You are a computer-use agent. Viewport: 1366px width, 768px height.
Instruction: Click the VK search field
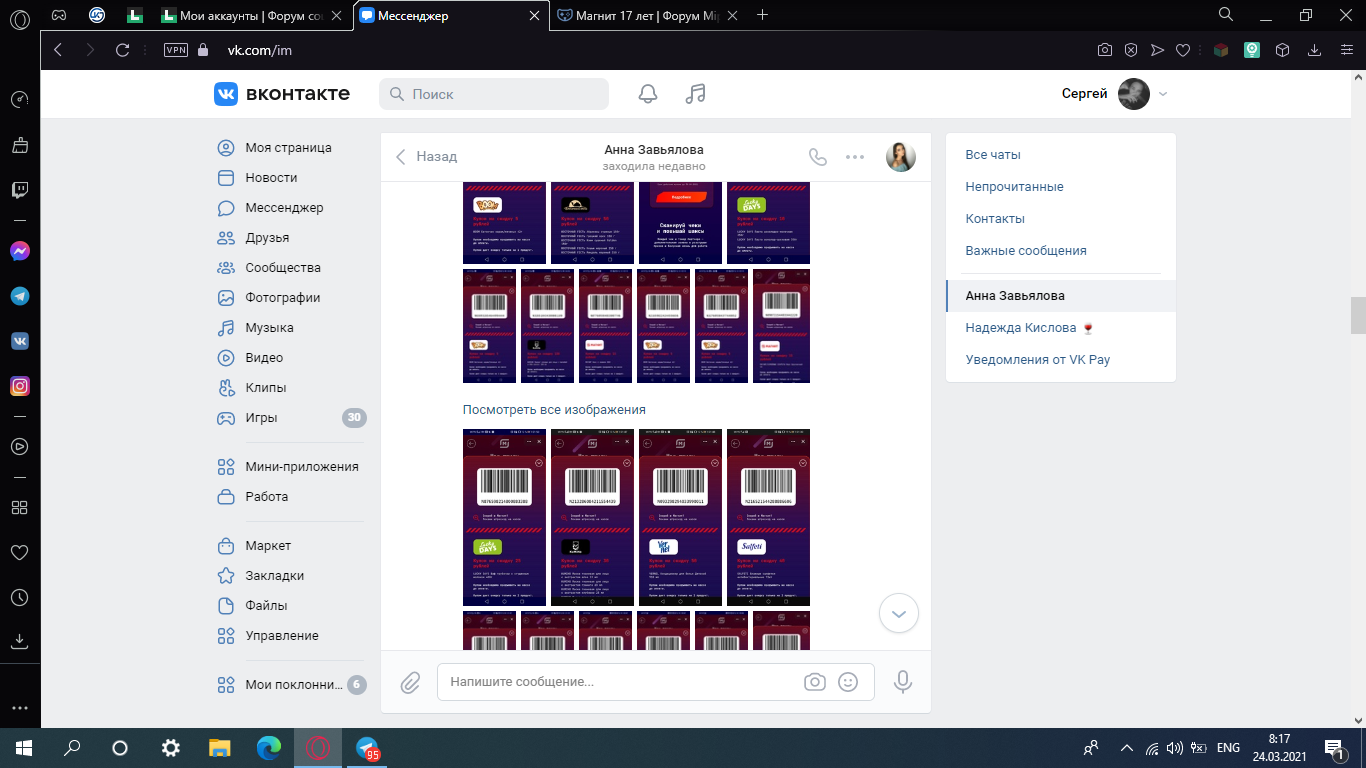[x=494, y=94]
